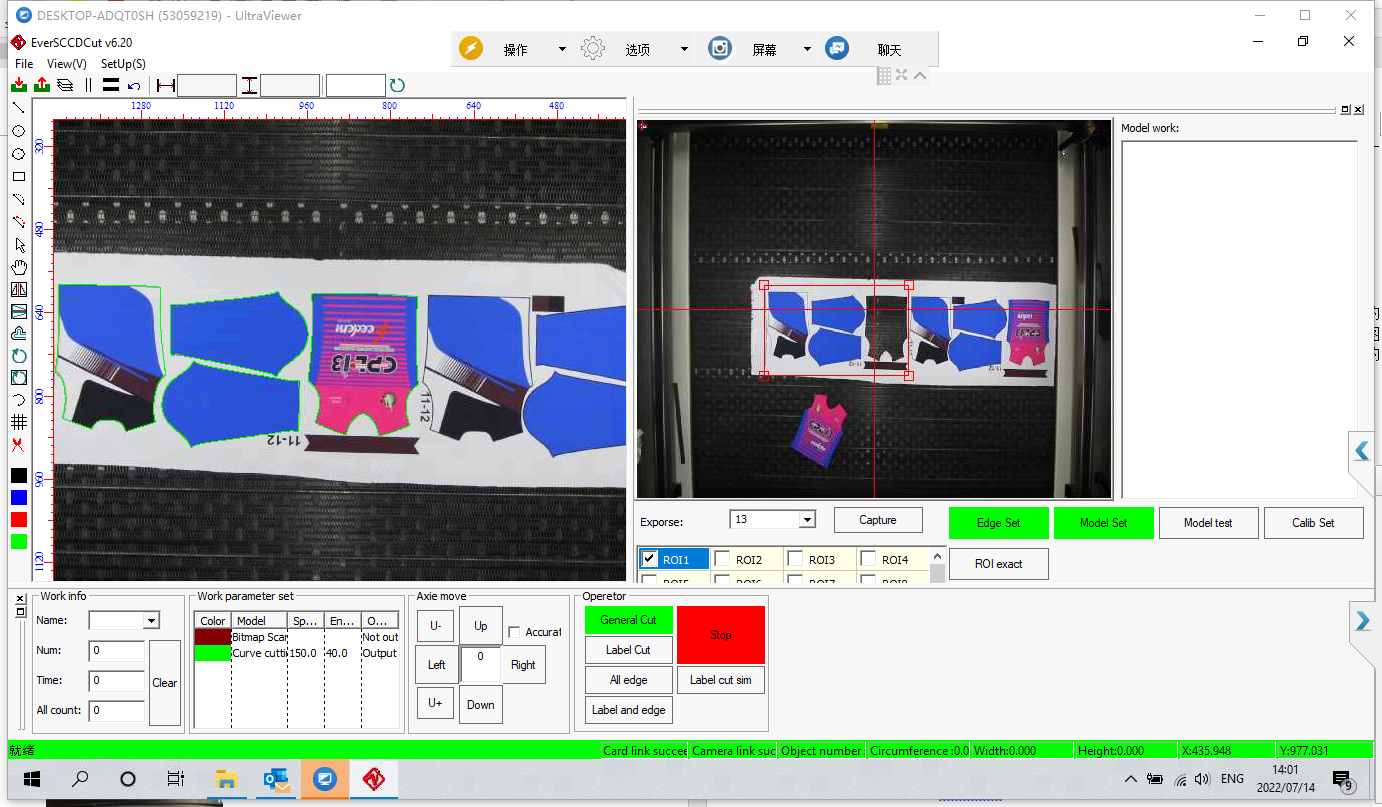Viewport: 1382px width, 807px height.
Task: Select the Rectangle drawing tool
Action: tap(18, 177)
